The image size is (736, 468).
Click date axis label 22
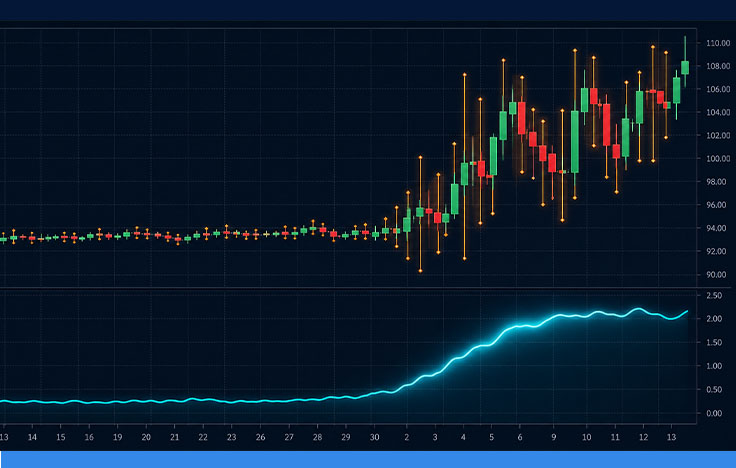click(203, 437)
